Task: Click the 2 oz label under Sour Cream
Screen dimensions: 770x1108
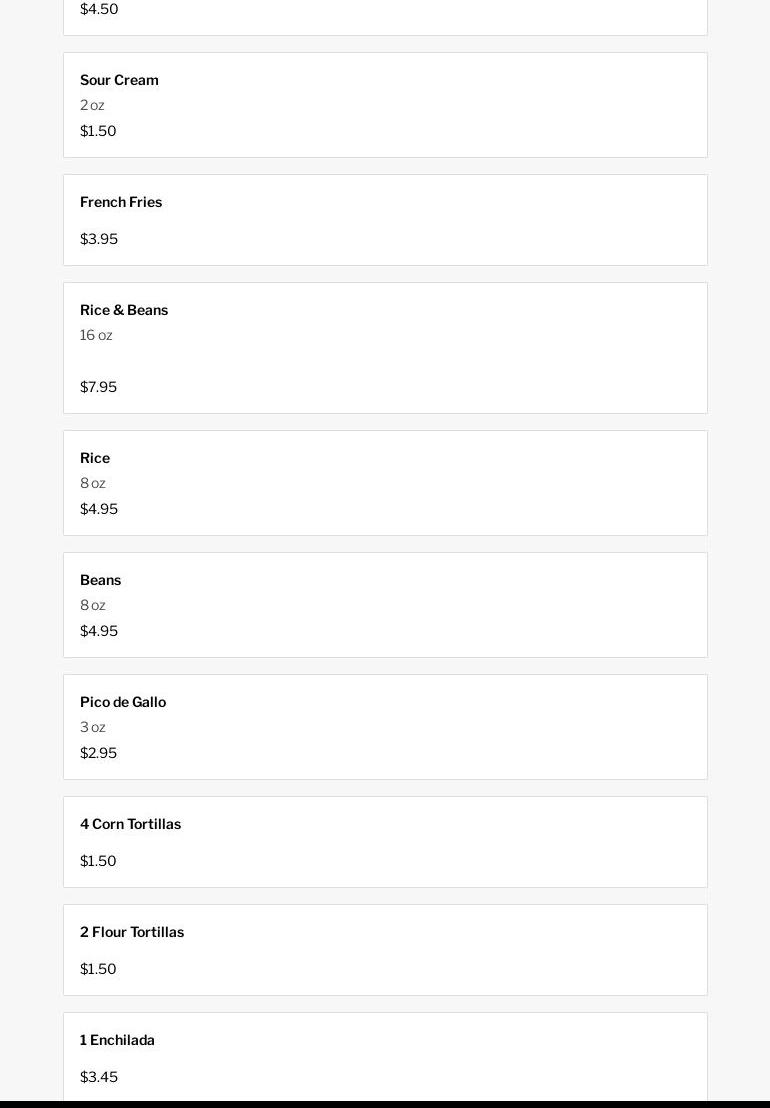Action: (92, 105)
